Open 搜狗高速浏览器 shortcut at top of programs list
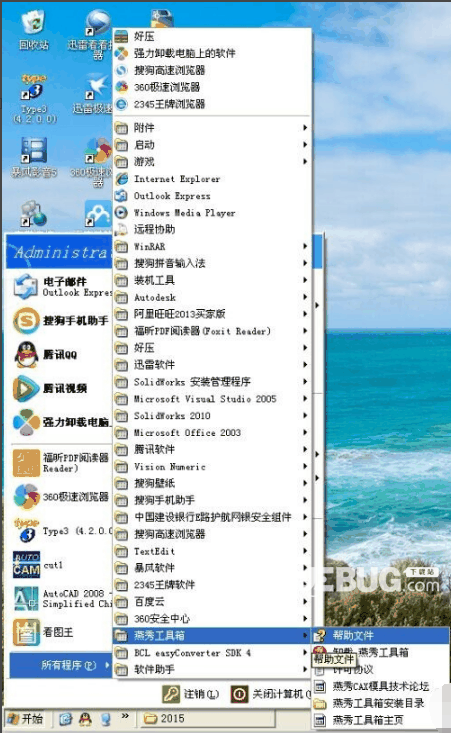Viewport: 451px width, 733px height. (213, 70)
